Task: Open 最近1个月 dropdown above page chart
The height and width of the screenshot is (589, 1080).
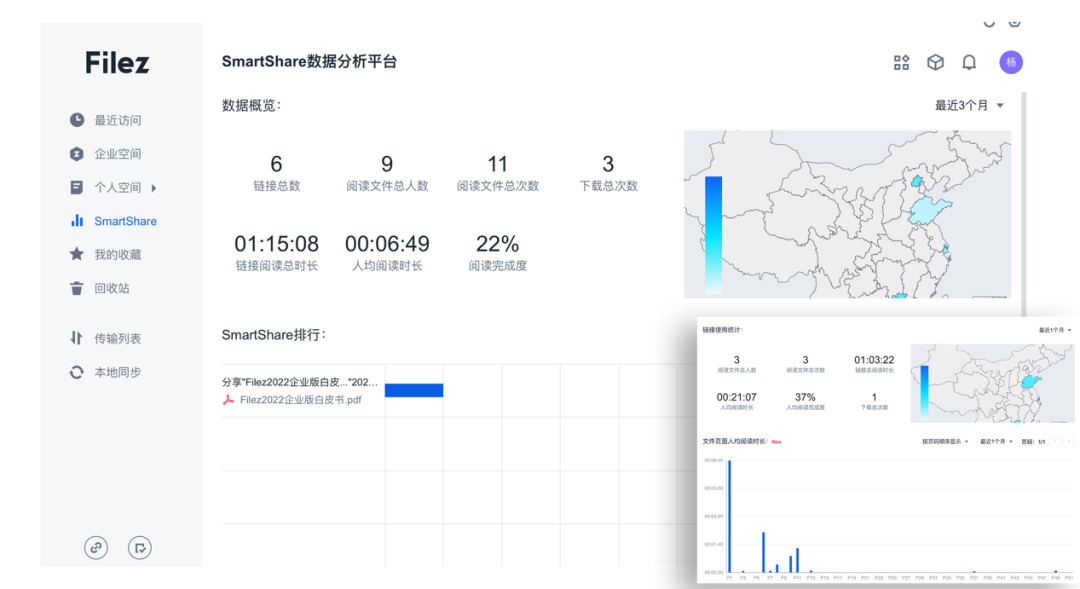Action: point(996,442)
